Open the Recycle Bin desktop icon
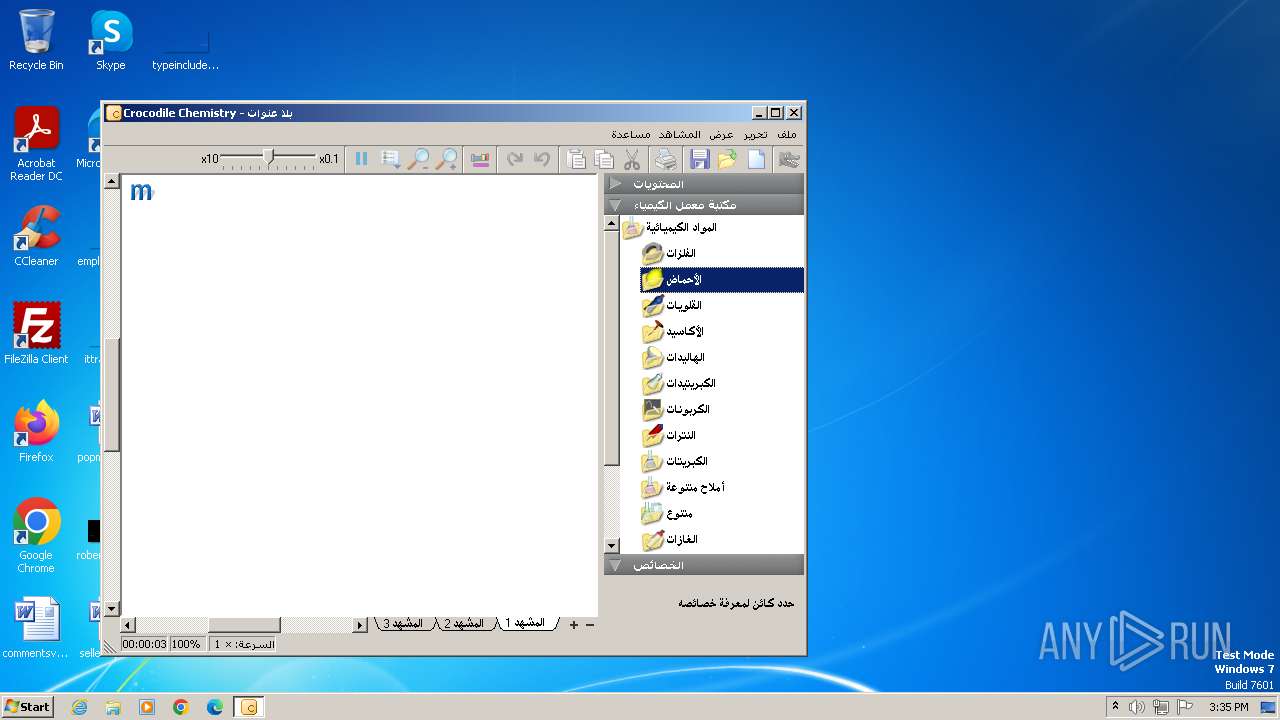1280x720 pixels. click(x=36, y=40)
